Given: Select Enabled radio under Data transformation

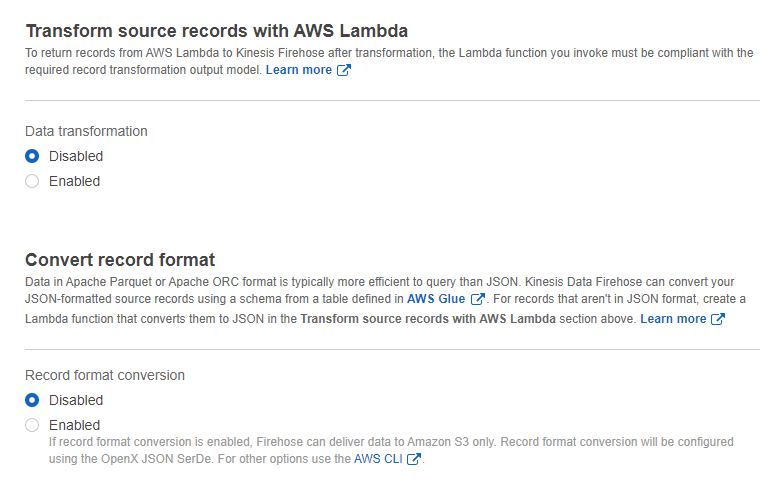Looking at the screenshot, I should [32, 181].
